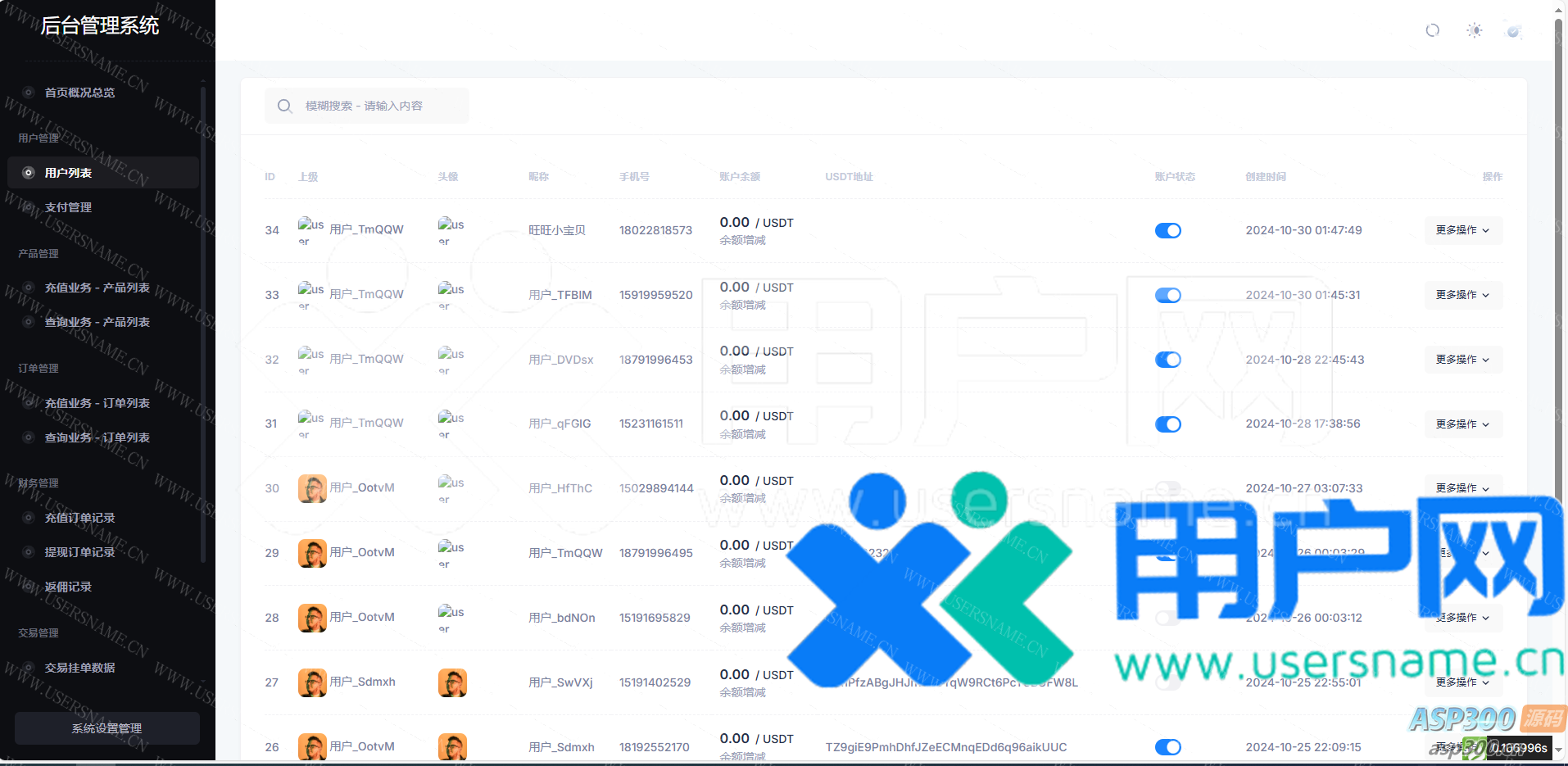Image resolution: width=1568 pixels, height=766 pixels.
Task: Click the 头像 avatar image in row 26
Action: (x=452, y=746)
